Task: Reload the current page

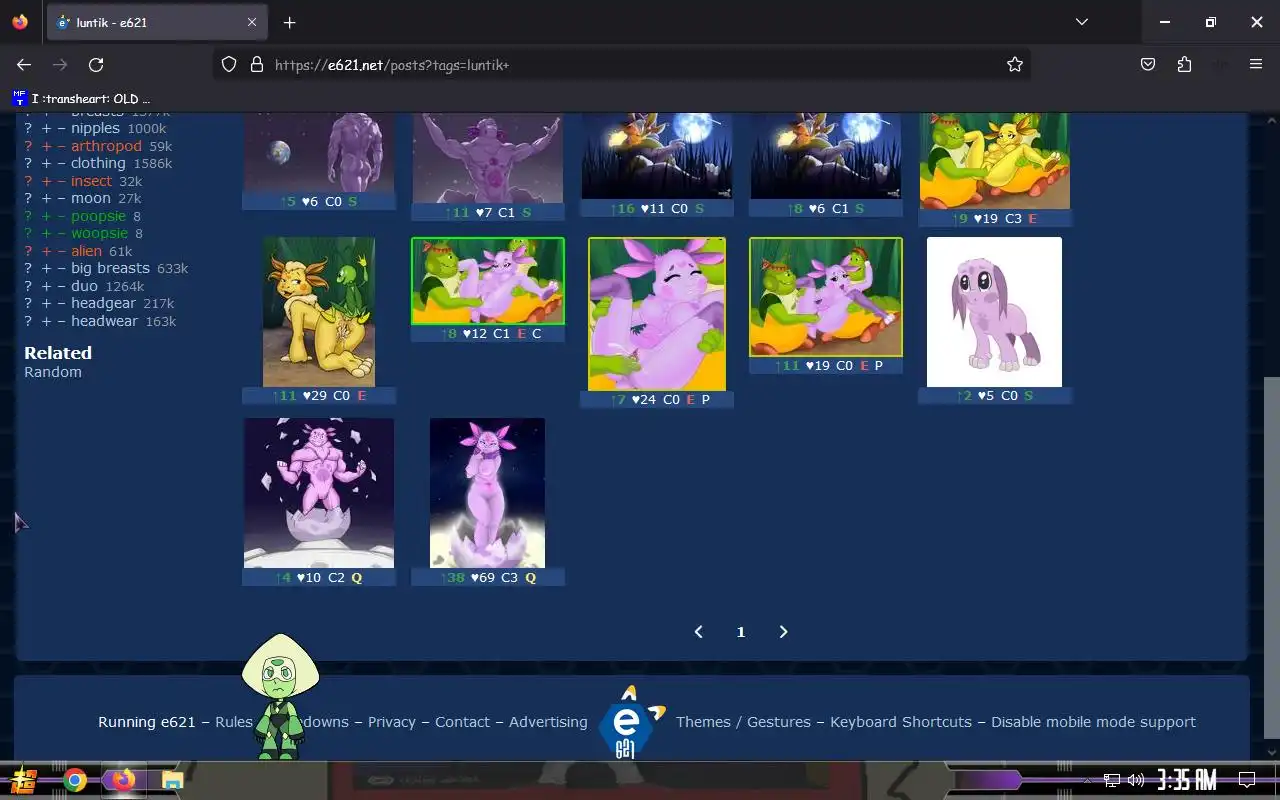Action: click(96, 64)
